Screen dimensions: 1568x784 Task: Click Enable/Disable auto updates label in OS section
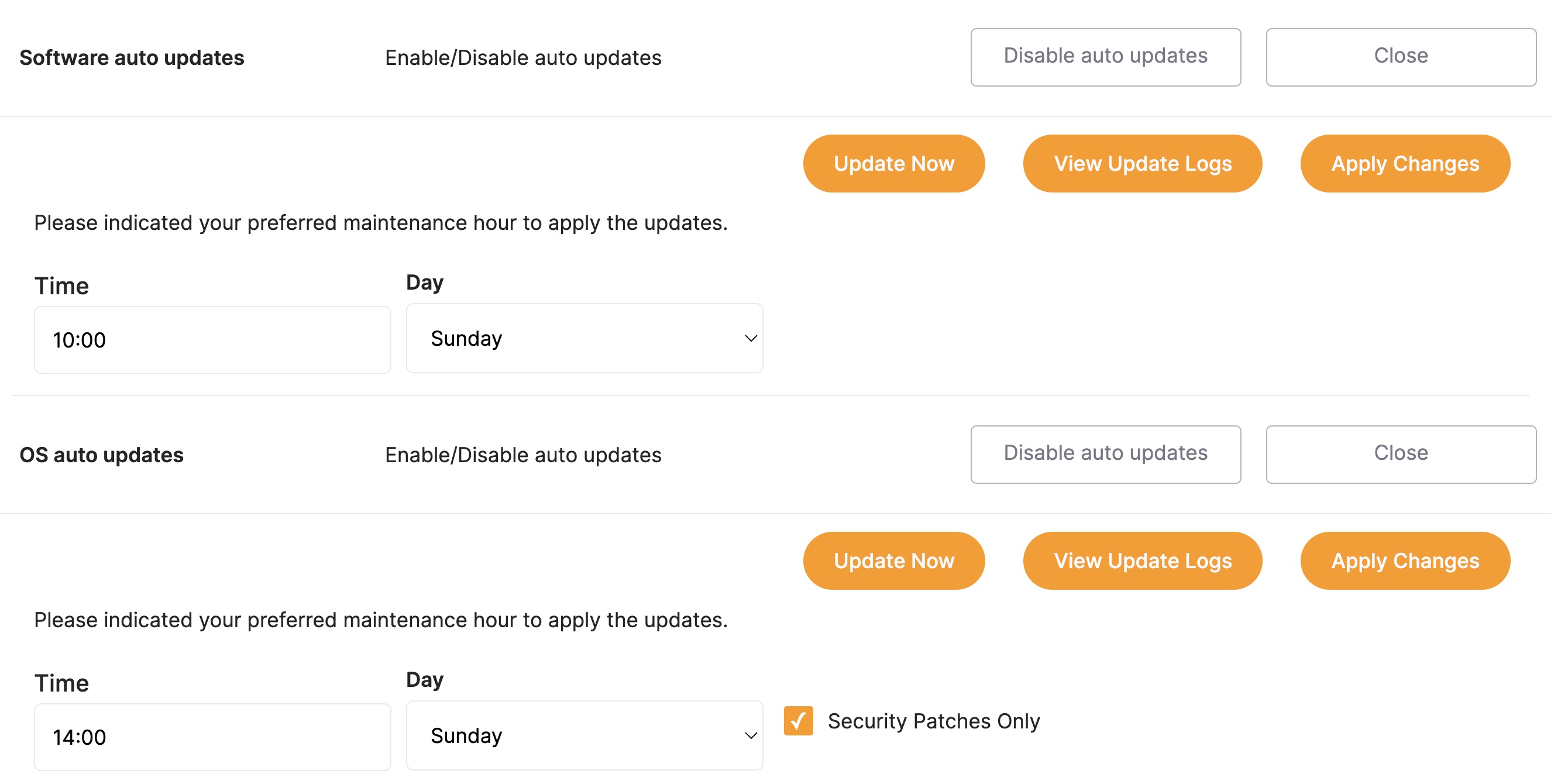pyautogui.click(x=523, y=455)
